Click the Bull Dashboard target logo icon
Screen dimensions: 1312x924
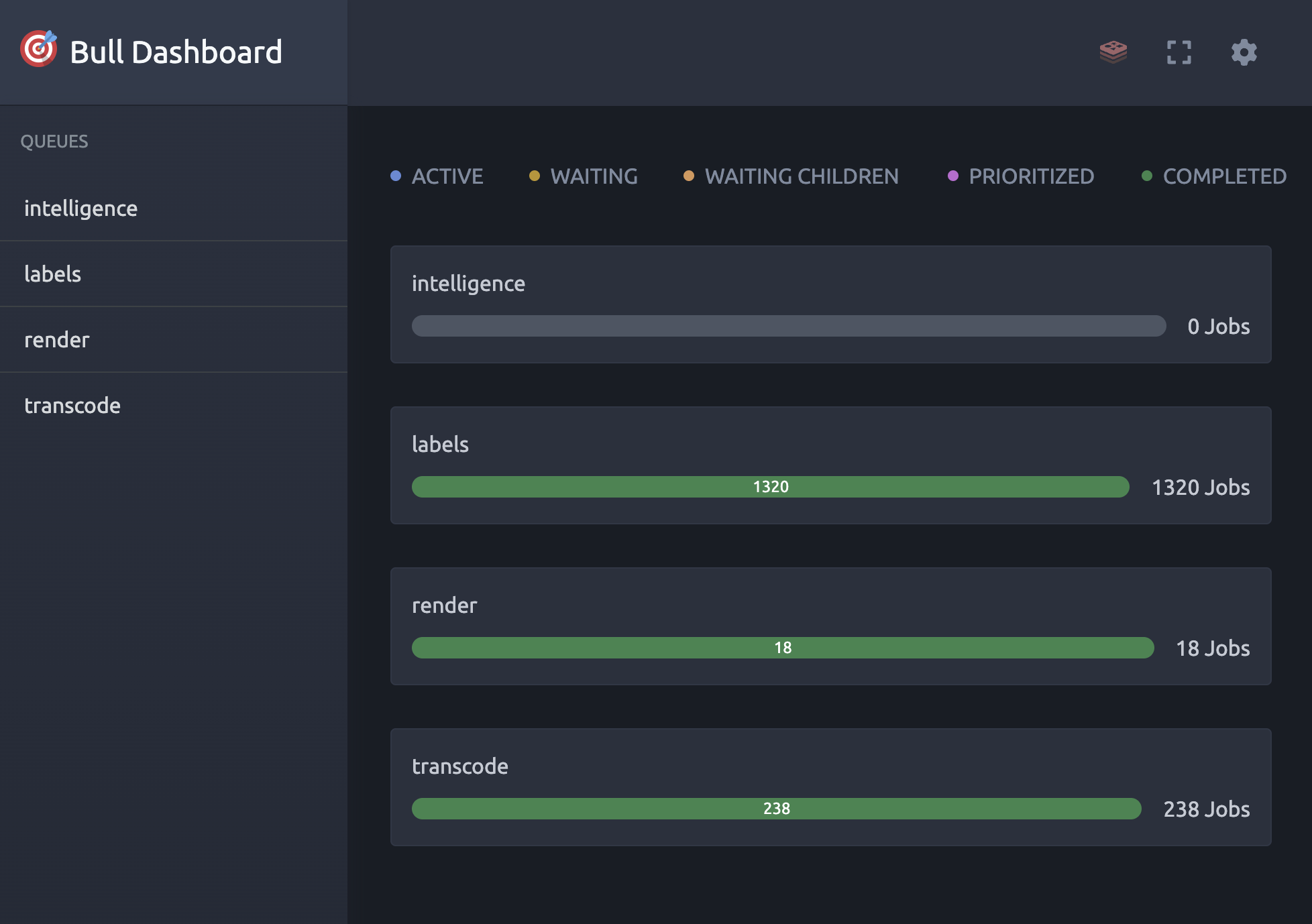38,49
